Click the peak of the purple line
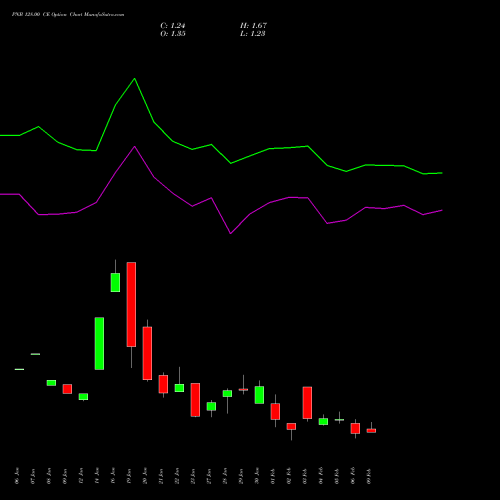Viewport: 500px width, 500px height. pos(135,146)
